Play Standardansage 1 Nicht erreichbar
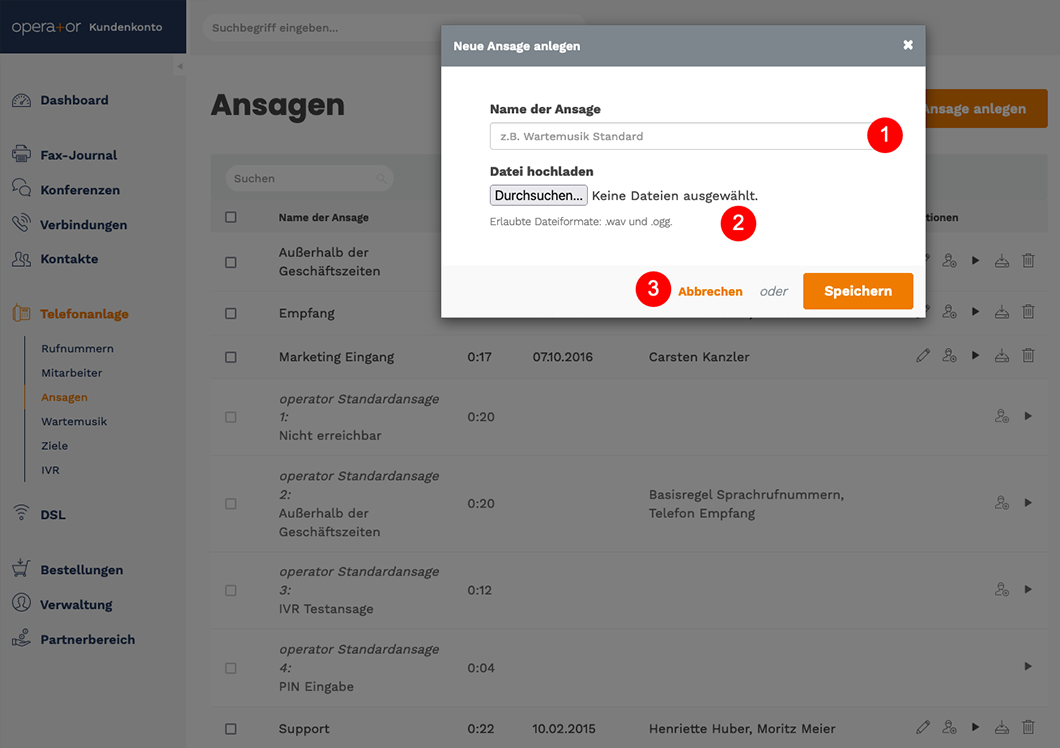Image resolution: width=1060 pixels, height=748 pixels. pos(1028,416)
